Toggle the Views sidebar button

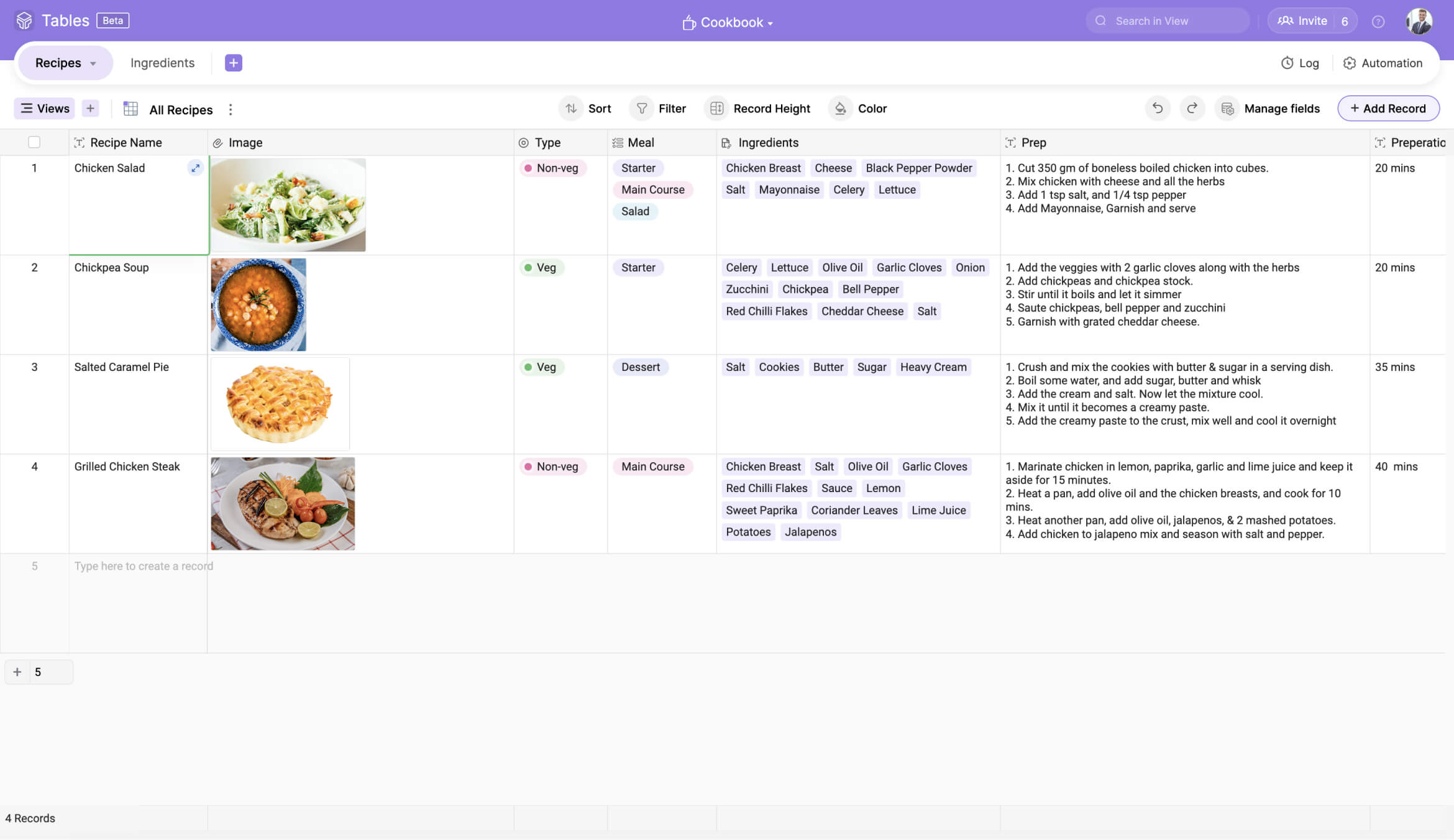[x=45, y=108]
